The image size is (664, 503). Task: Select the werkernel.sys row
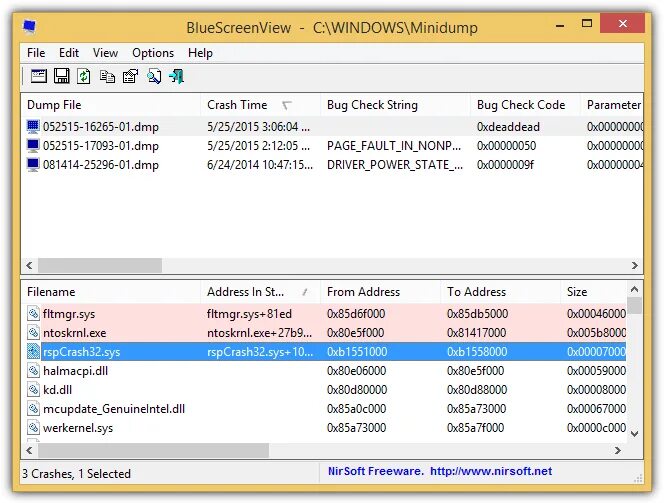pyautogui.click(x=324, y=428)
